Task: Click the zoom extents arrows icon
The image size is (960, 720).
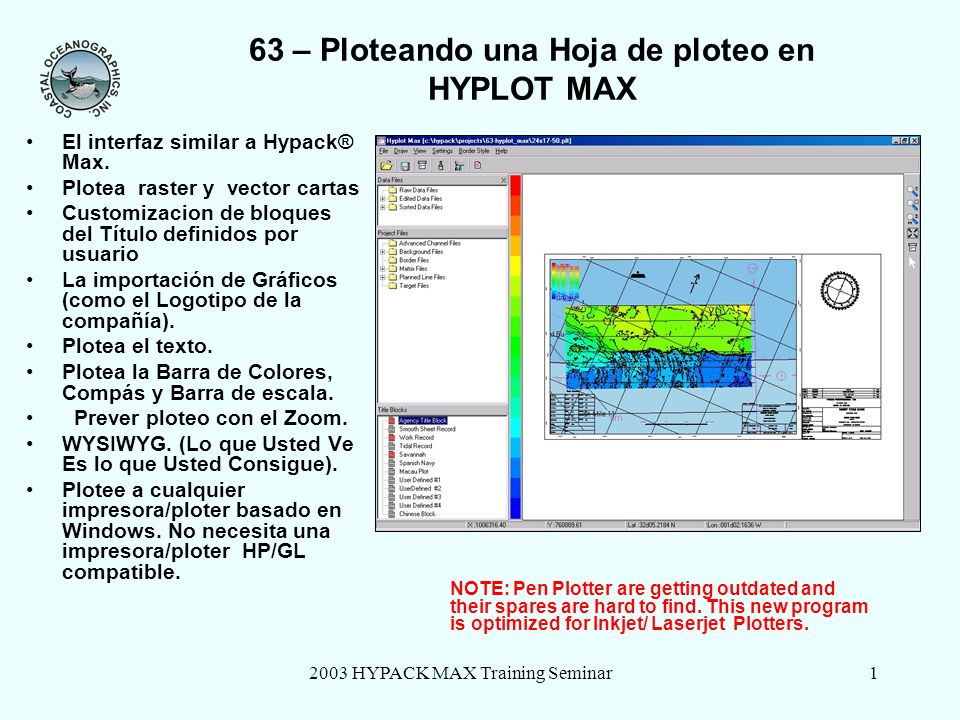Action: (912, 233)
